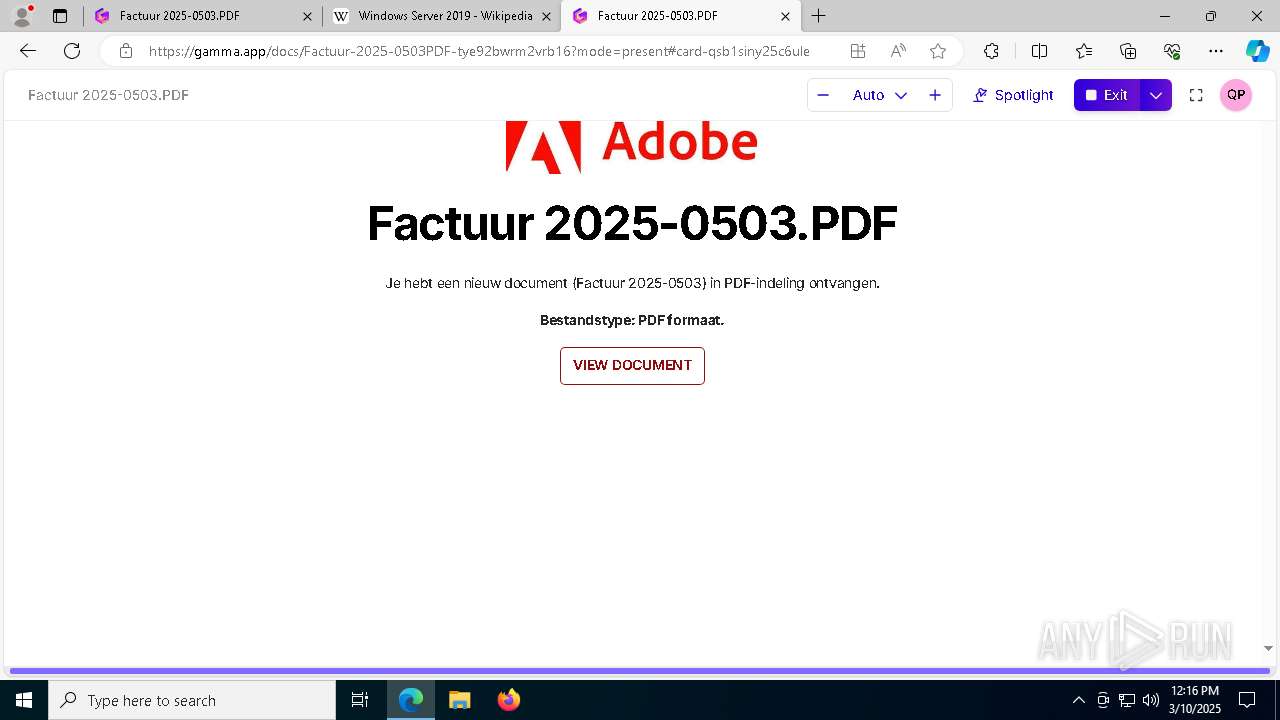This screenshot has height=720, width=1280.
Task: Open the tab actions menu icon
Action: [60, 16]
